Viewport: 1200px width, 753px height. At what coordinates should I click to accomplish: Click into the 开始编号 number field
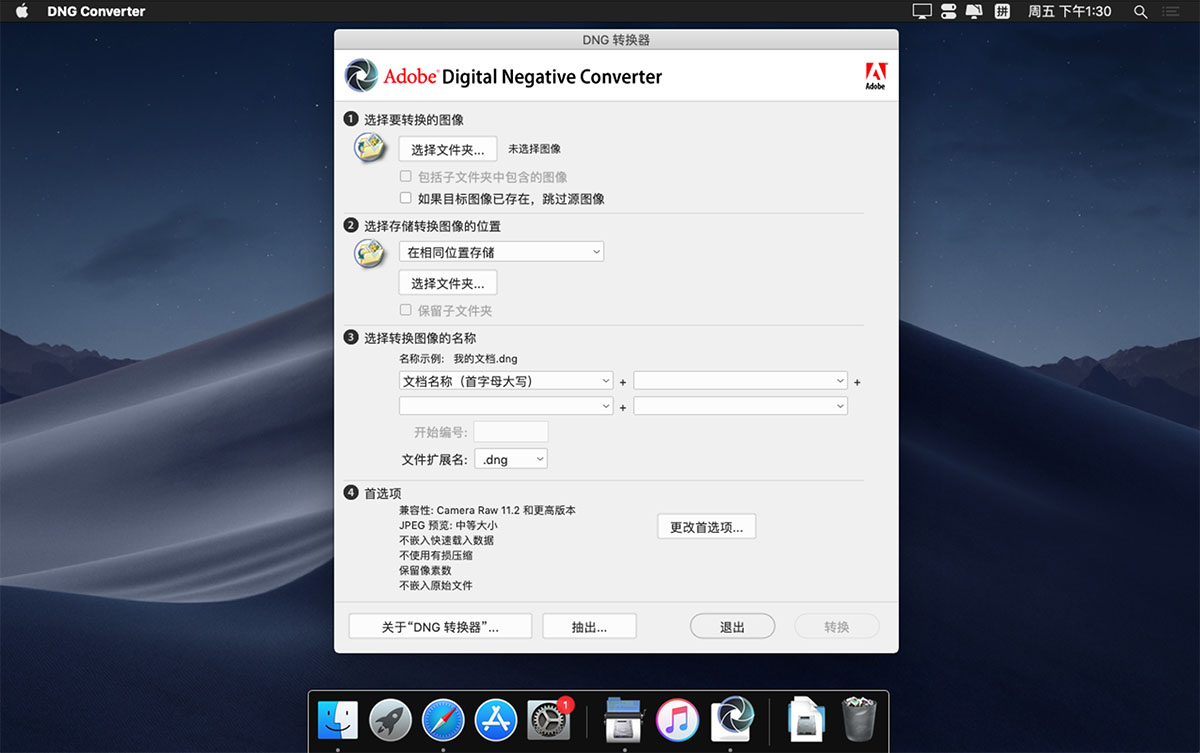click(511, 432)
